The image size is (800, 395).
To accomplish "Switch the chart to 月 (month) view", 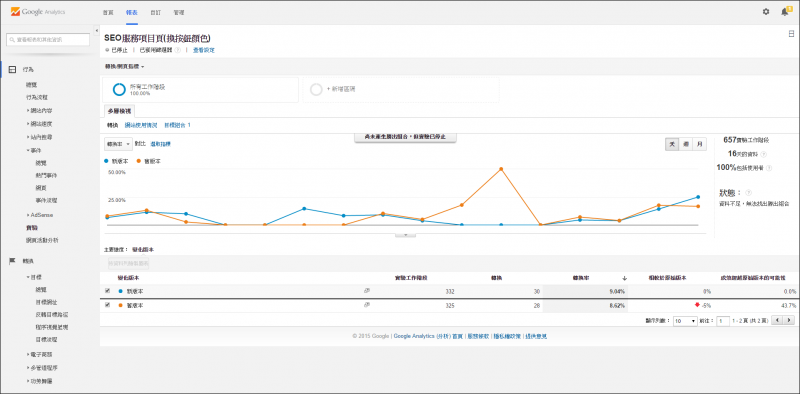I will coord(699,144).
